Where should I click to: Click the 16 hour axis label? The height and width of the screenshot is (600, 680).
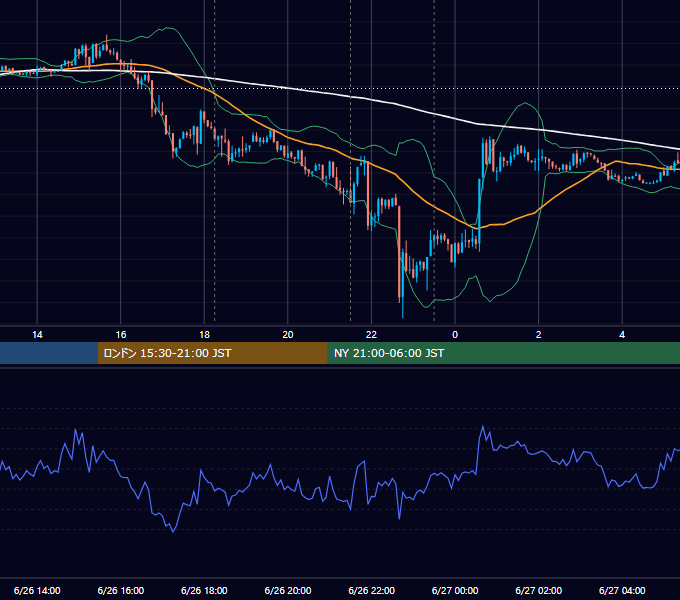(x=121, y=335)
